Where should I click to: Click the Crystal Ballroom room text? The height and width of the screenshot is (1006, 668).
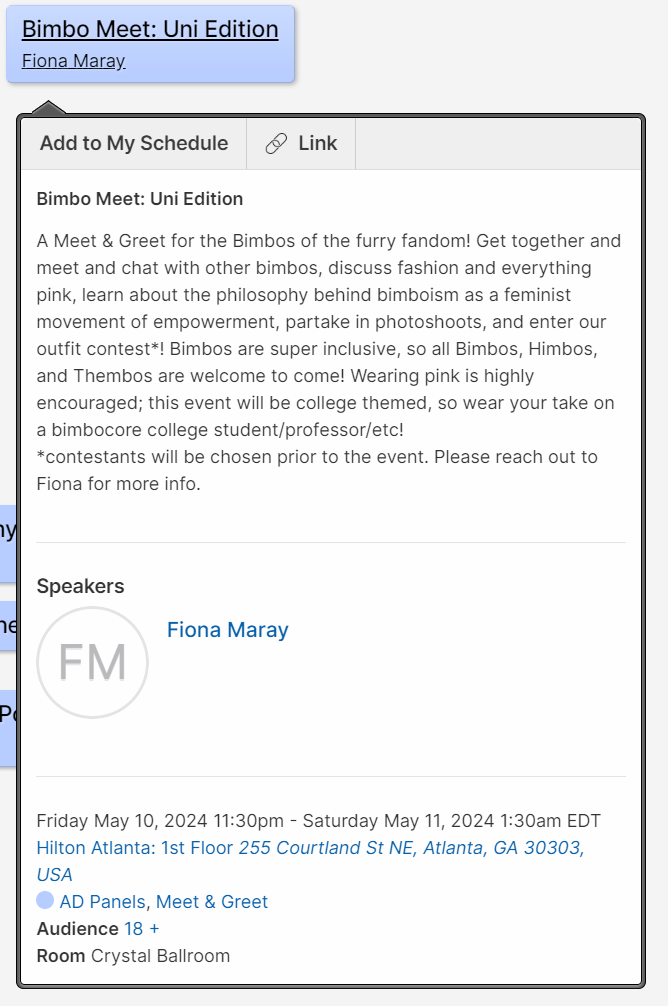point(160,956)
